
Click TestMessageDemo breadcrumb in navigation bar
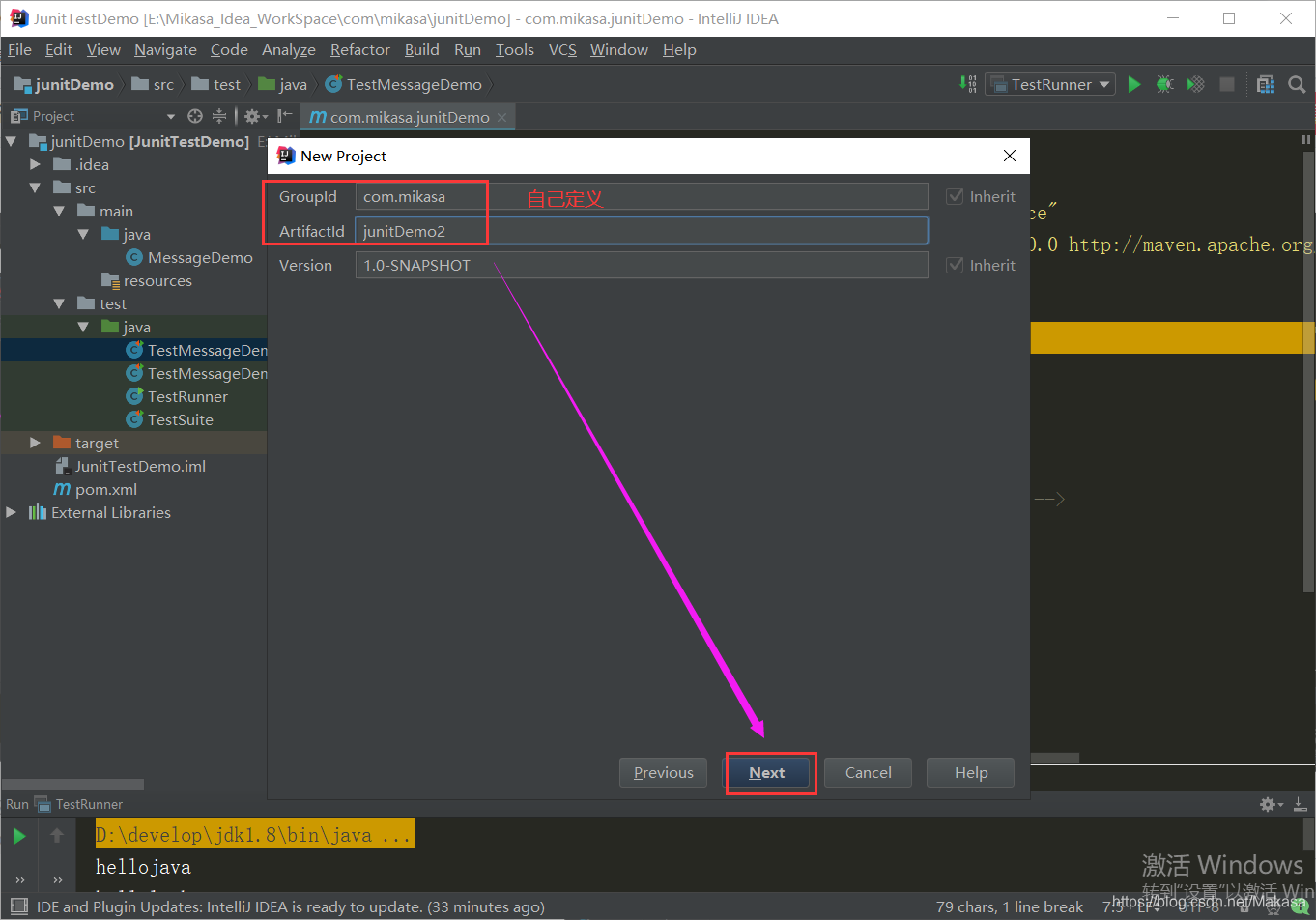tap(404, 85)
